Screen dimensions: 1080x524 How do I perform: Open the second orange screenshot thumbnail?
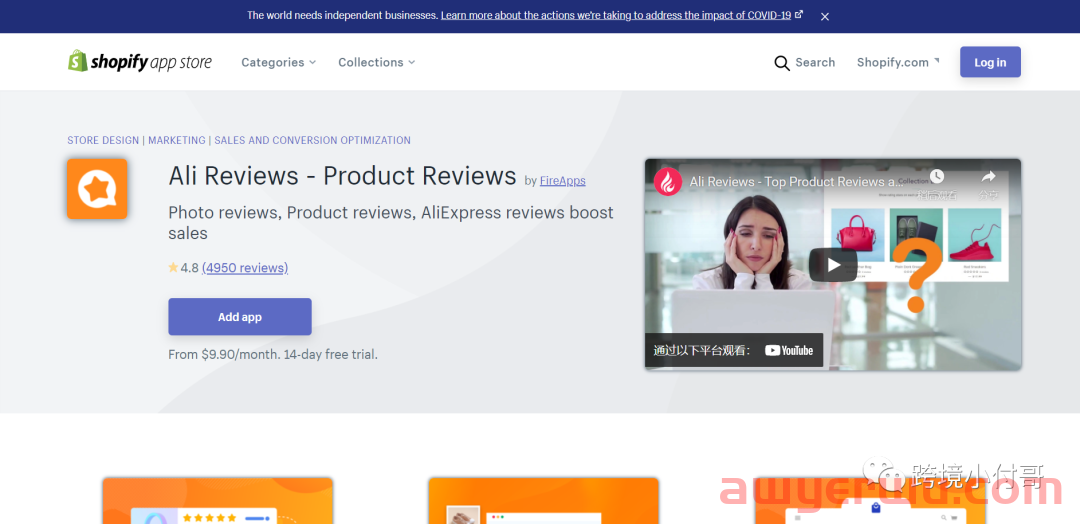tap(543, 501)
